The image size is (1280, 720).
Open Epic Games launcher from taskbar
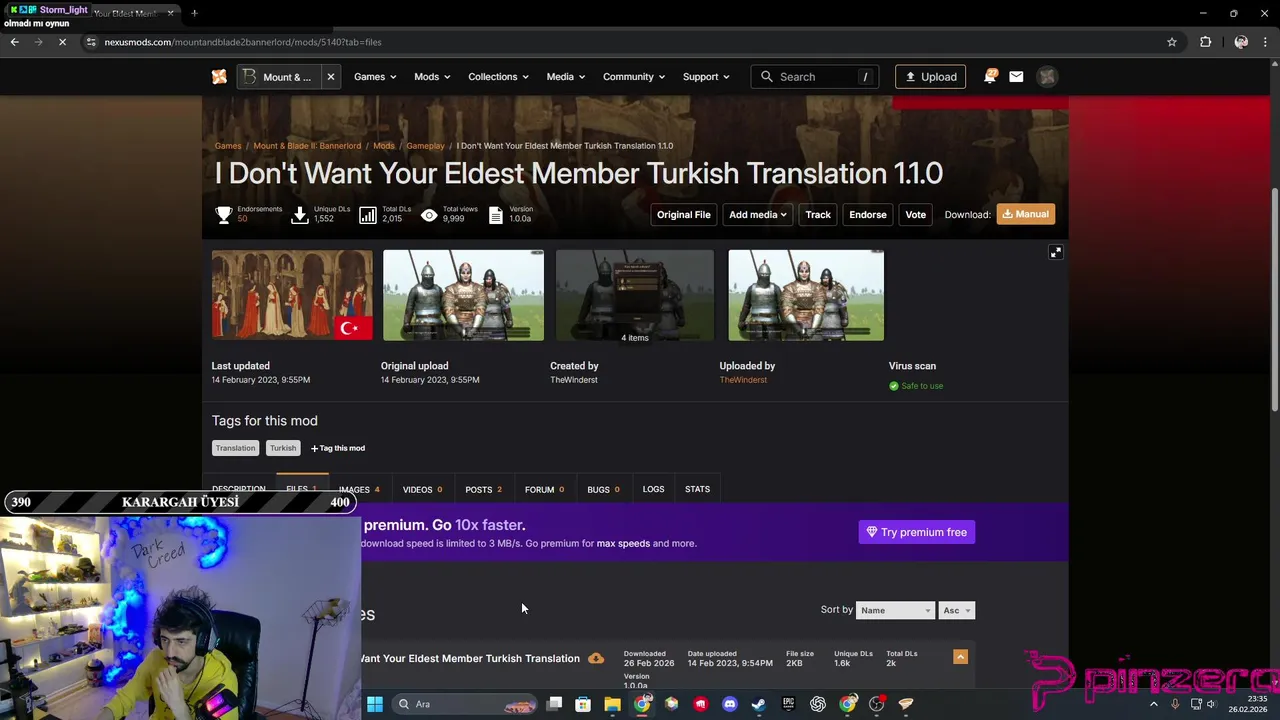788,704
